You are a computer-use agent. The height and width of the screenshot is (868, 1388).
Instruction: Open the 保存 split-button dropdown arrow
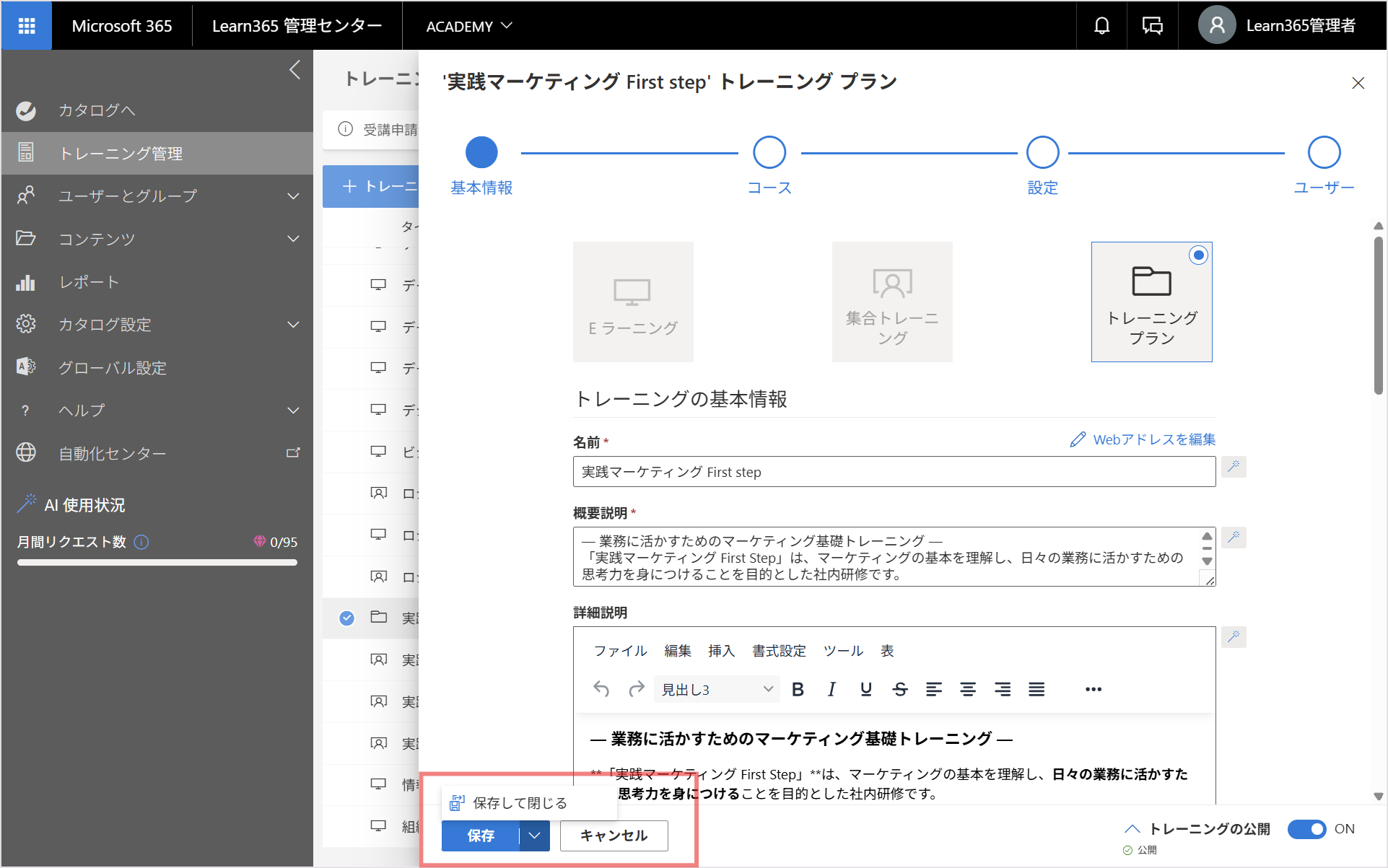[534, 836]
